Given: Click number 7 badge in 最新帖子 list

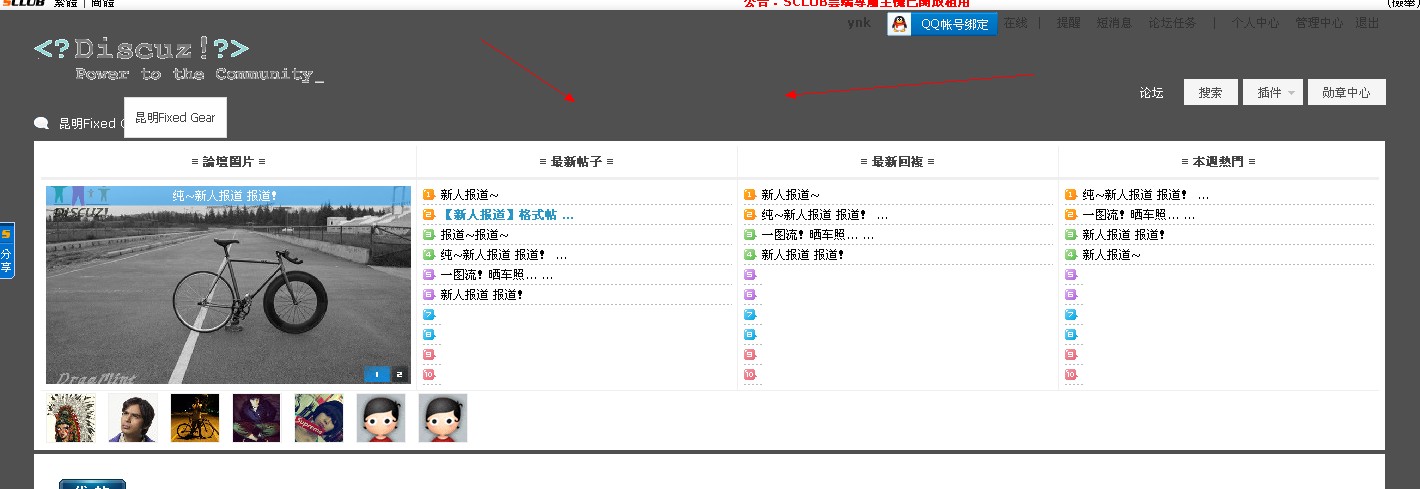Looking at the screenshot, I should pyautogui.click(x=428, y=315).
